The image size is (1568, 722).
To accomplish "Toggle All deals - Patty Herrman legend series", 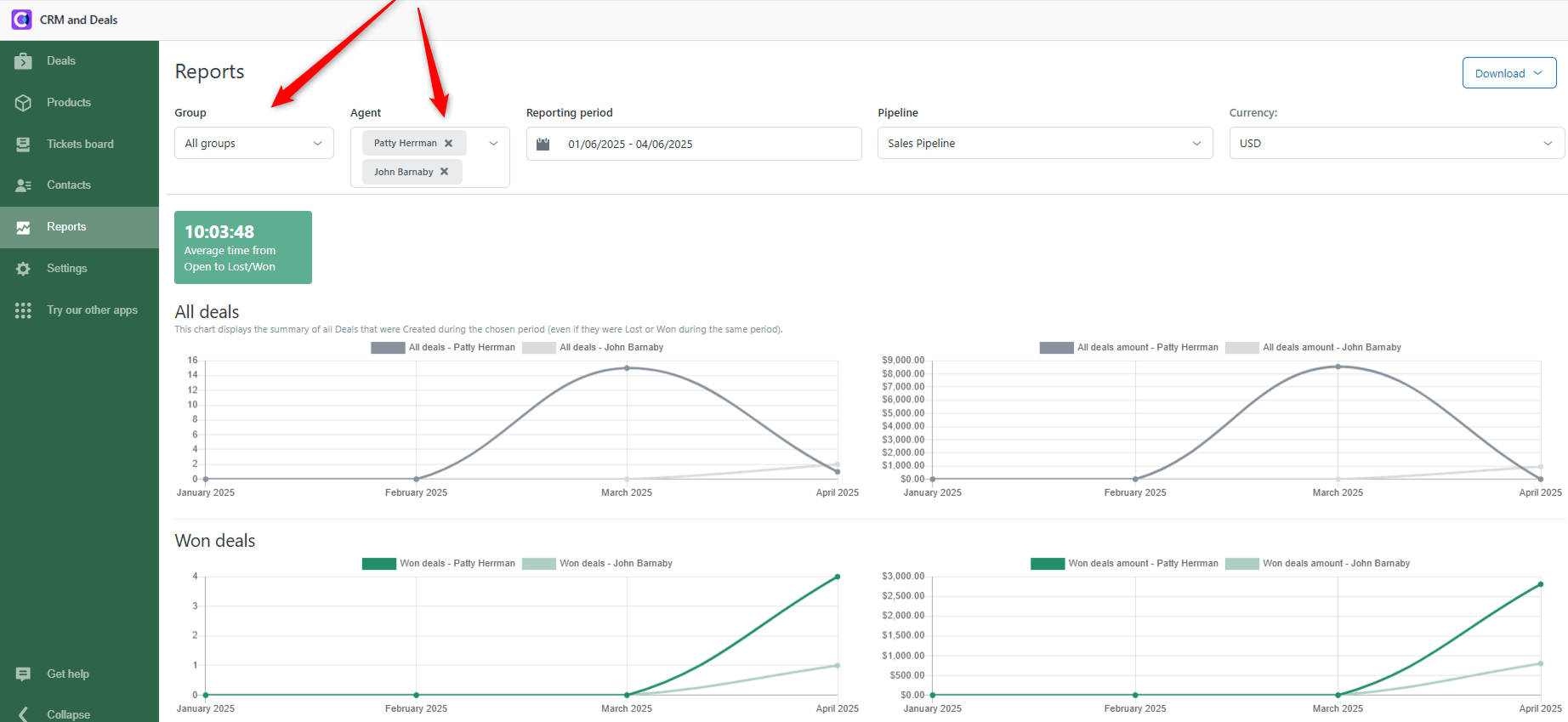I will (x=443, y=348).
